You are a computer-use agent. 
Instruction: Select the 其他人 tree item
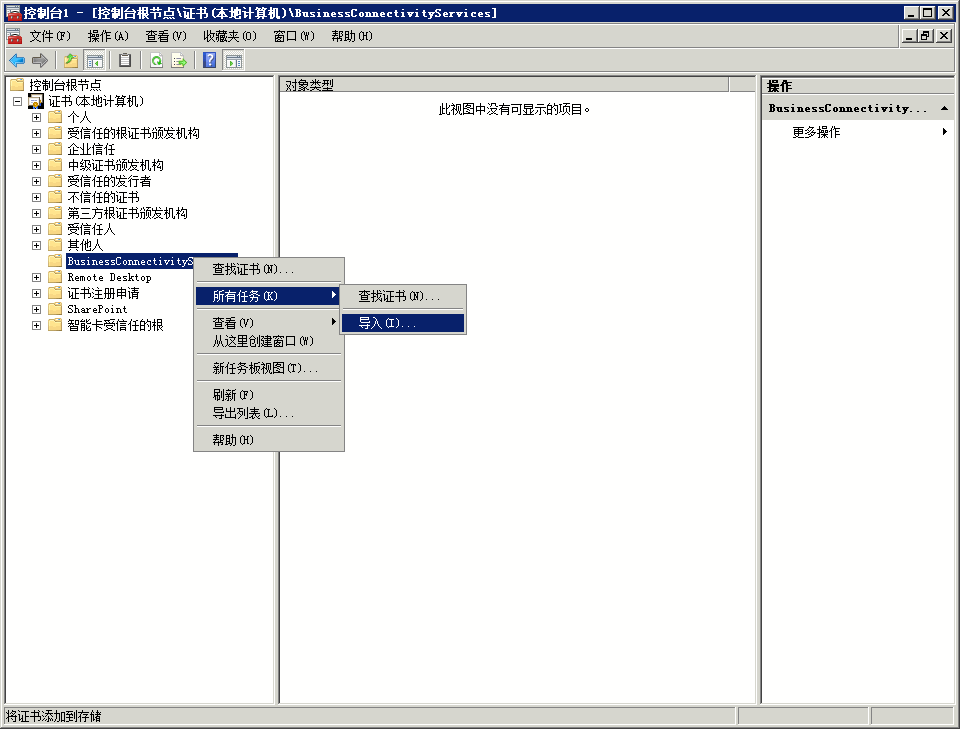point(85,245)
